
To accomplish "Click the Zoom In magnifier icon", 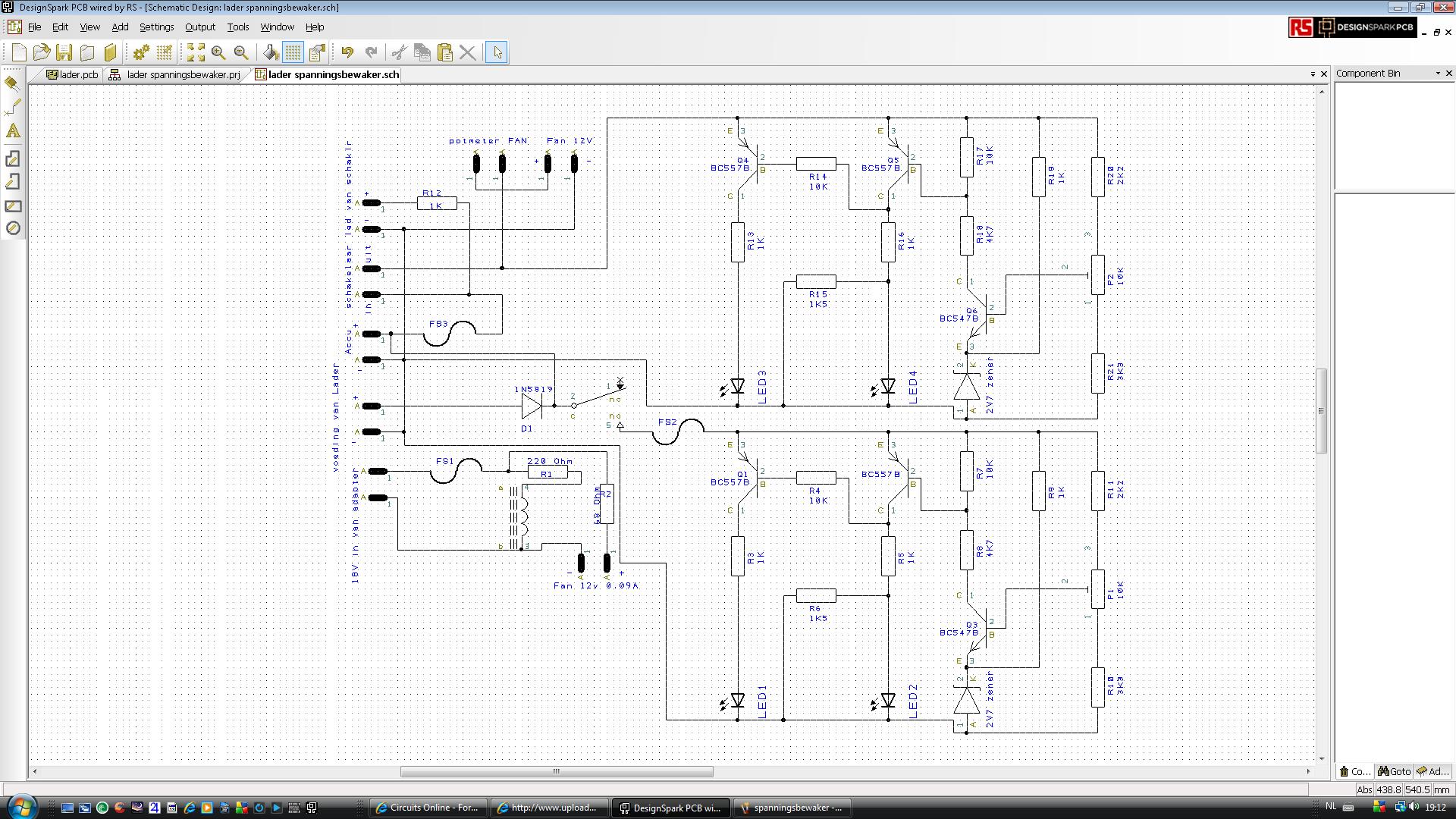I will [218, 52].
